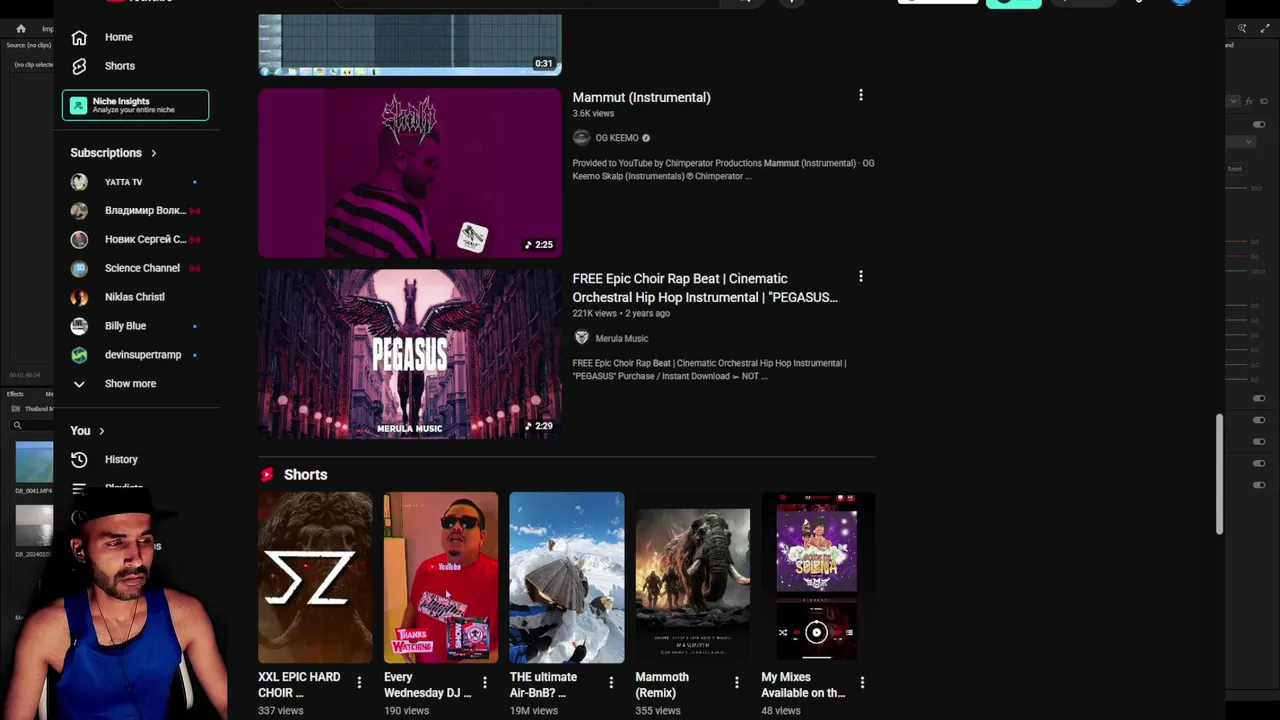Click the "3.6K views" text
Image resolution: width=1280 pixels, height=720 pixels.
tap(593, 114)
